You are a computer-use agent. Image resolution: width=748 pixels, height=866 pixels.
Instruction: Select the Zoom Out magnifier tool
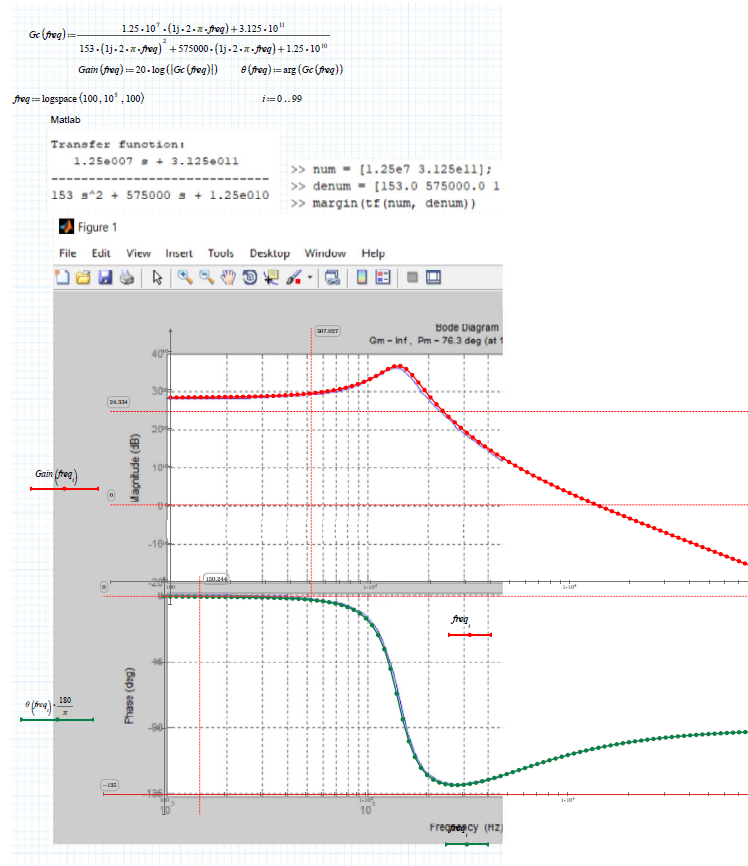click(207, 277)
